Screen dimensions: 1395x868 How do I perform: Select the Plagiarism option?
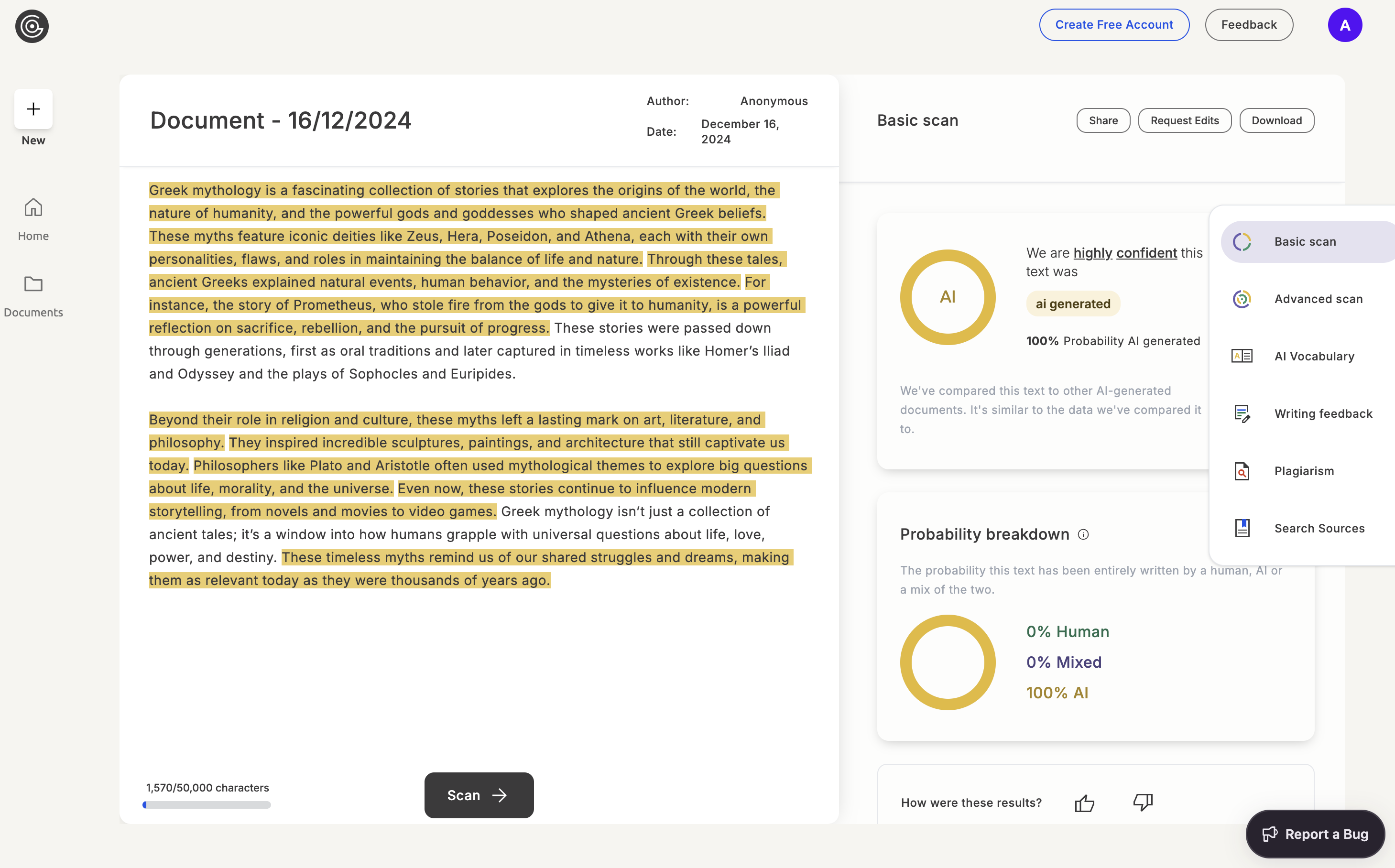tap(1304, 471)
